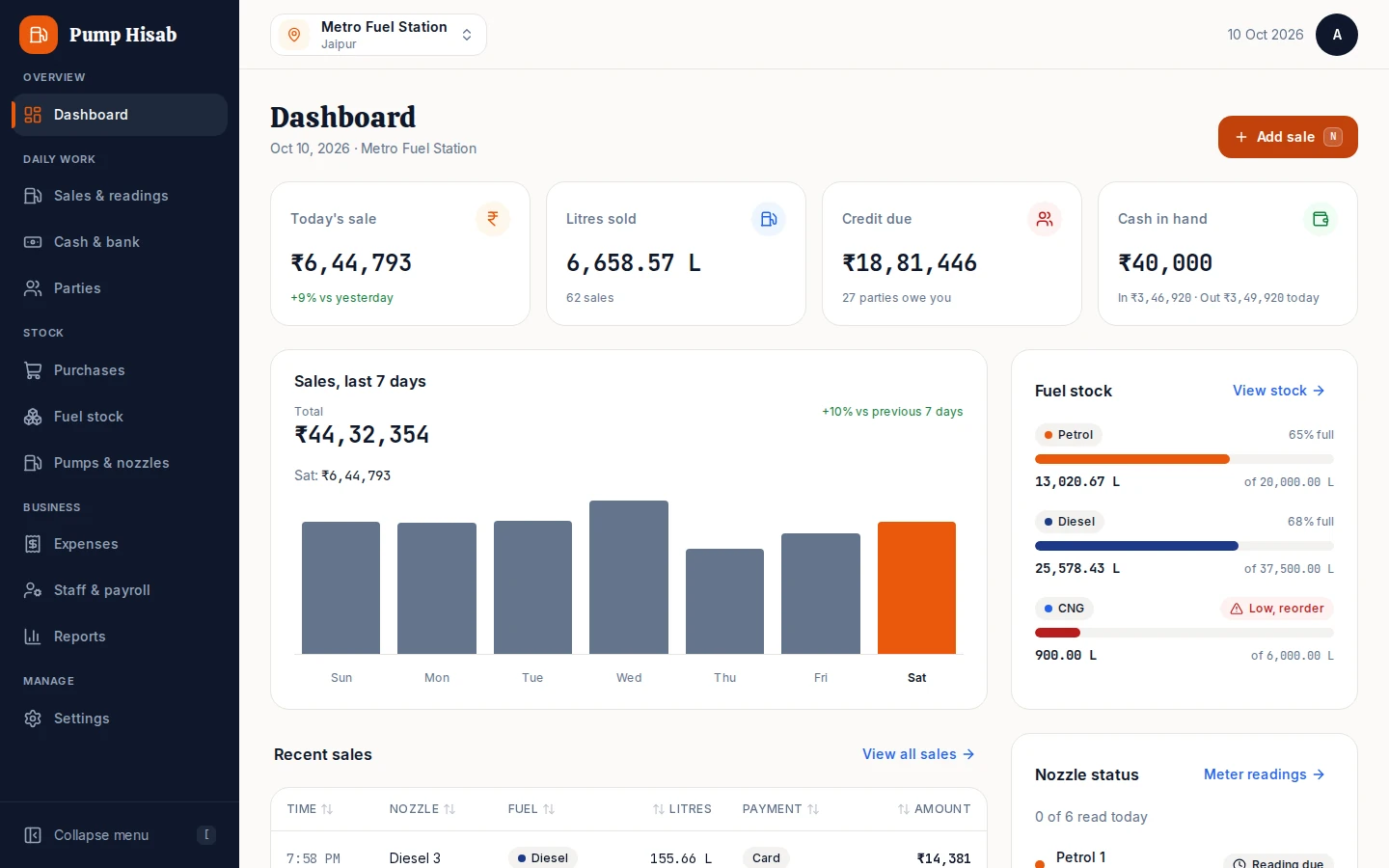
Task: Go to Sales & readings page
Action: pyautogui.click(x=120, y=196)
